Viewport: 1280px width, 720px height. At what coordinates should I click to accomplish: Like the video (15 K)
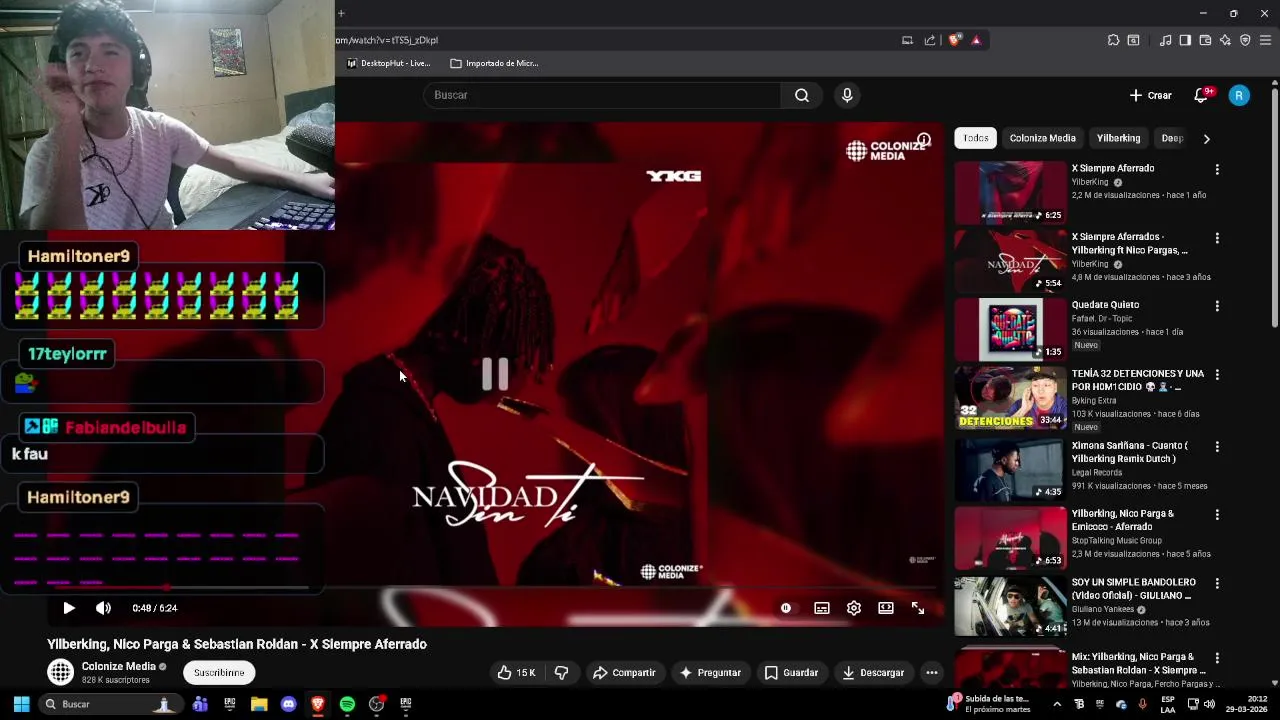click(x=517, y=673)
